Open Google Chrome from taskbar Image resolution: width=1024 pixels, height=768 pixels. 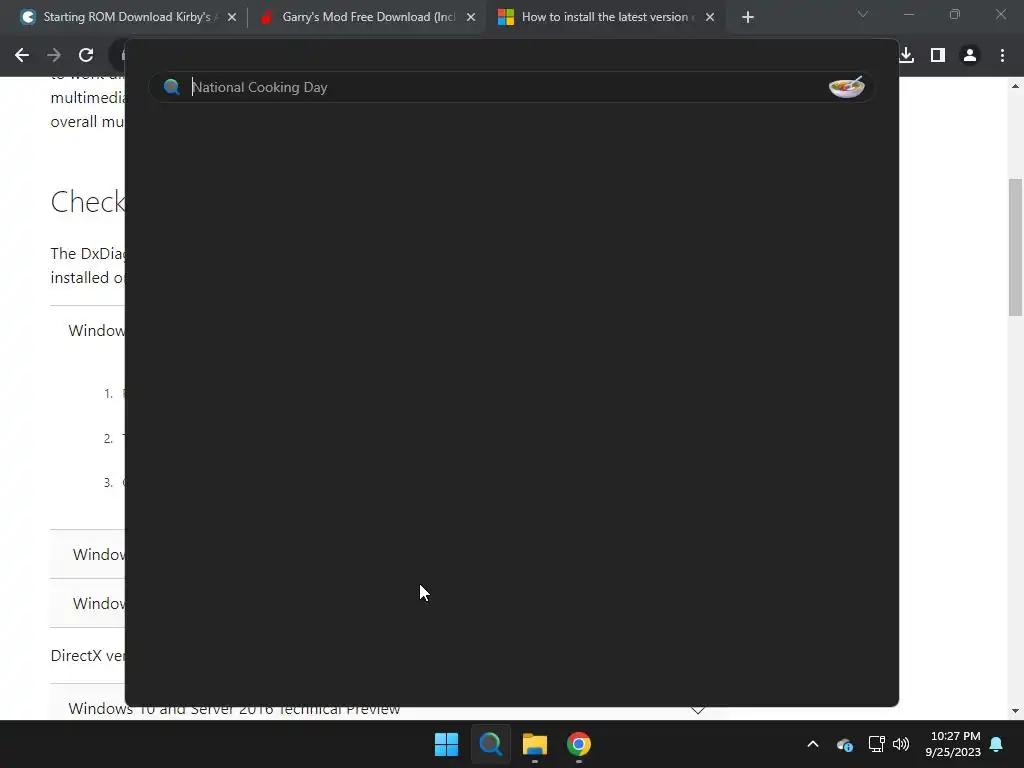[579, 744]
